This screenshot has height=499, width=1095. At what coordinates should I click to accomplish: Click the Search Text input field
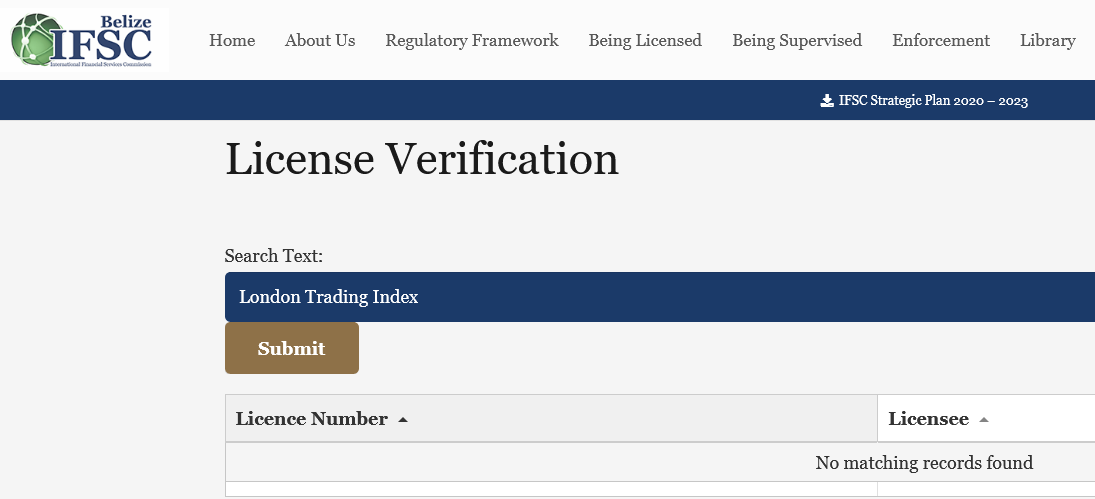point(660,297)
